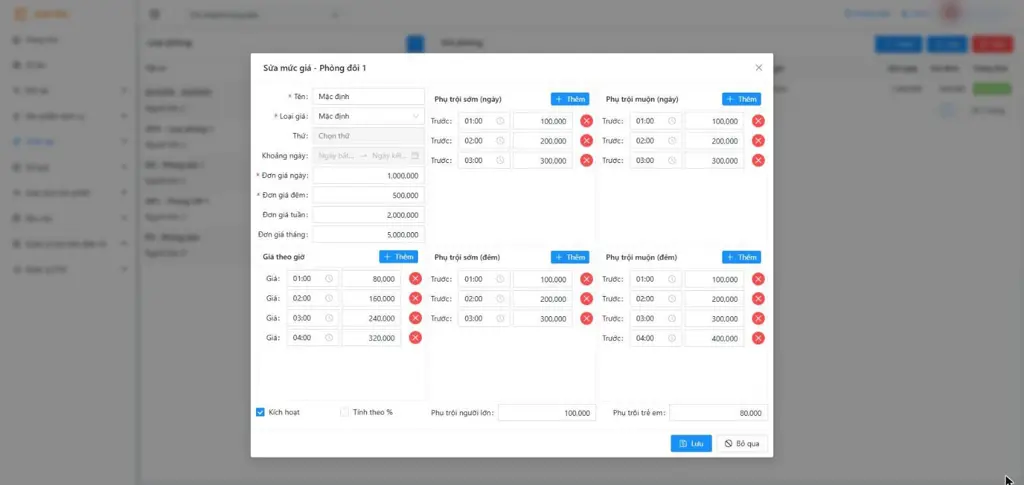Open 01:00 time picker in Phụ trội sớm (ngày)
Screen dimensions: 1024x485
tap(484, 121)
